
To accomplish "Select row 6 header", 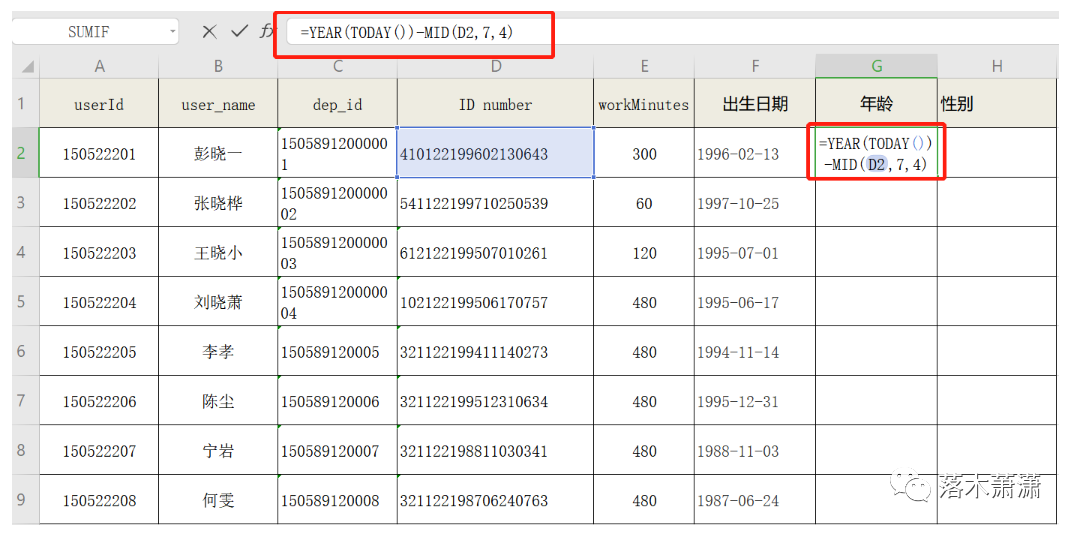I will [26, 351].
